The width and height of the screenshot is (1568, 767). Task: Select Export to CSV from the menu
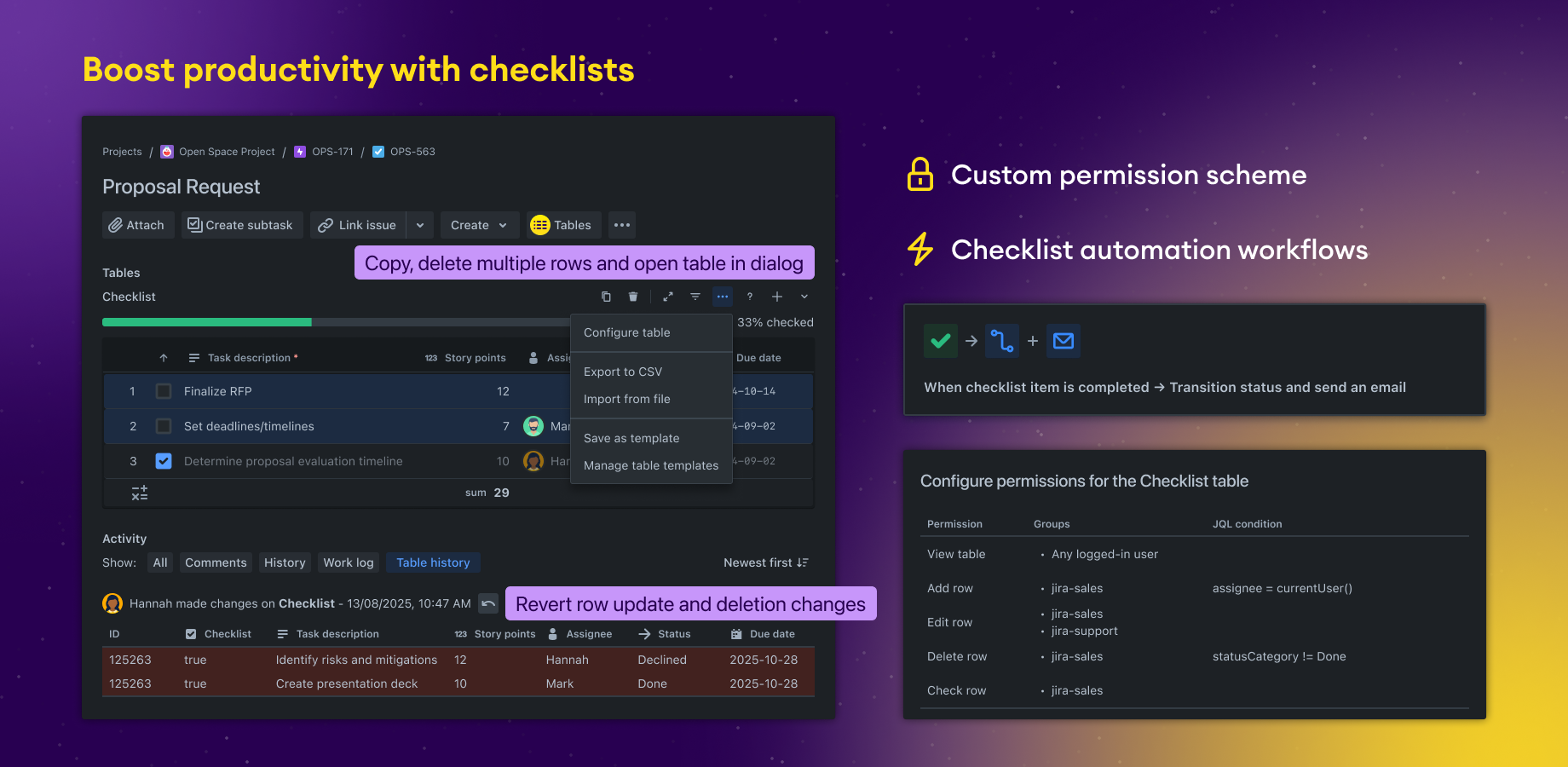click(x=623, y=372)
